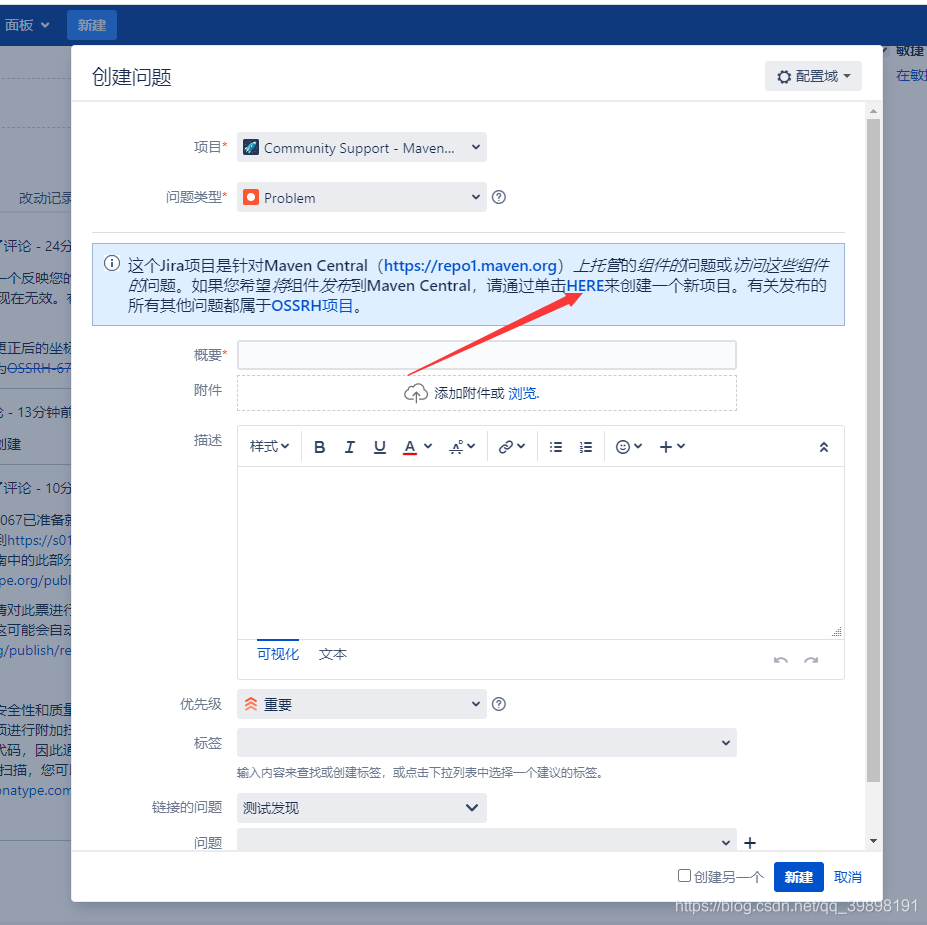Click help icon next to issue type
This screenshot has height=925, width=927.
tap(499, 197)
